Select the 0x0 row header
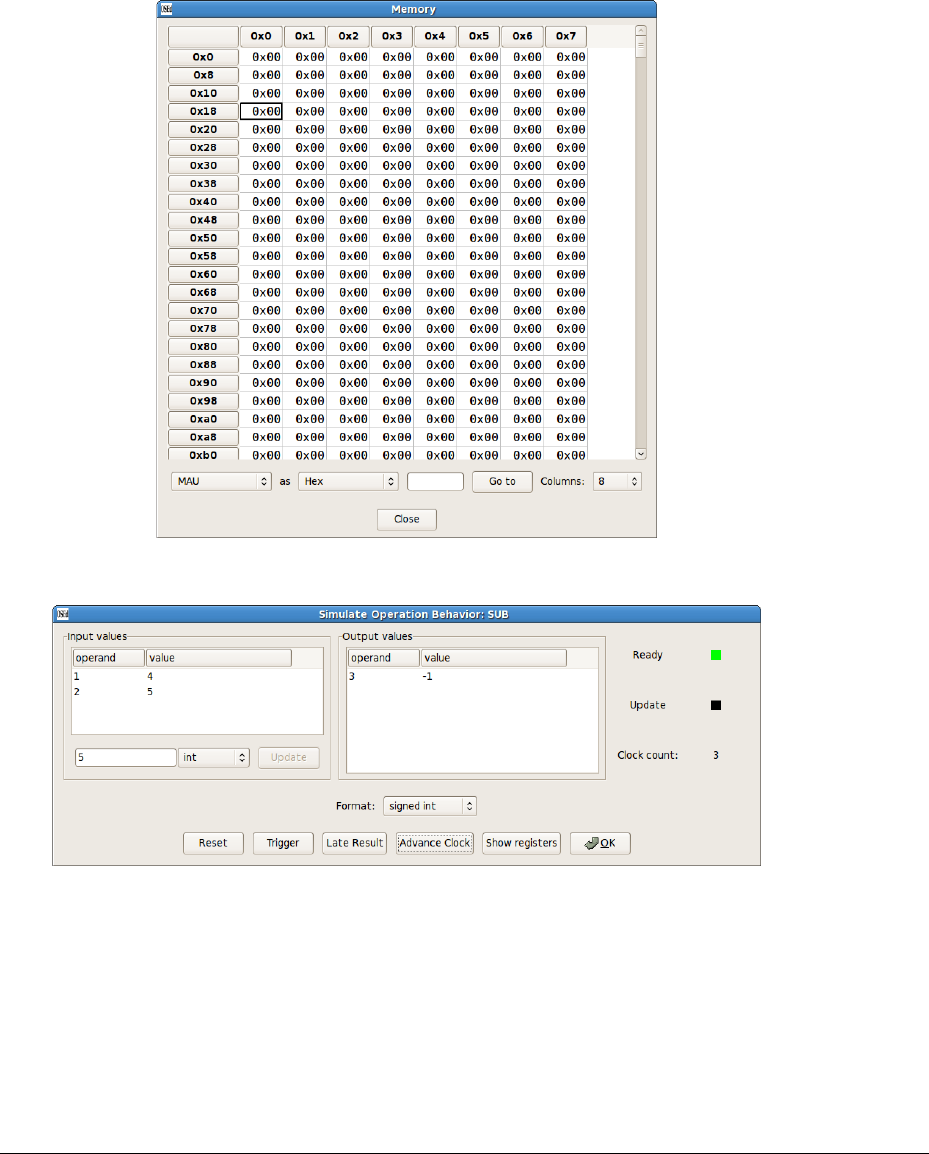Image resolution: width=929 pixels, height=1154 pixels. 203,57
